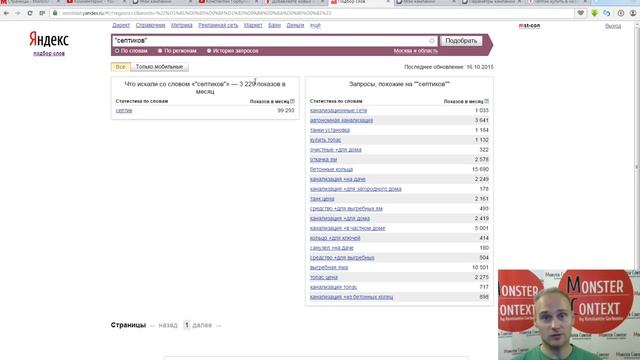This screenshot has width=640, height=360.
Task: Go forward with the browser forward arrow
Action: pos(18,13)
